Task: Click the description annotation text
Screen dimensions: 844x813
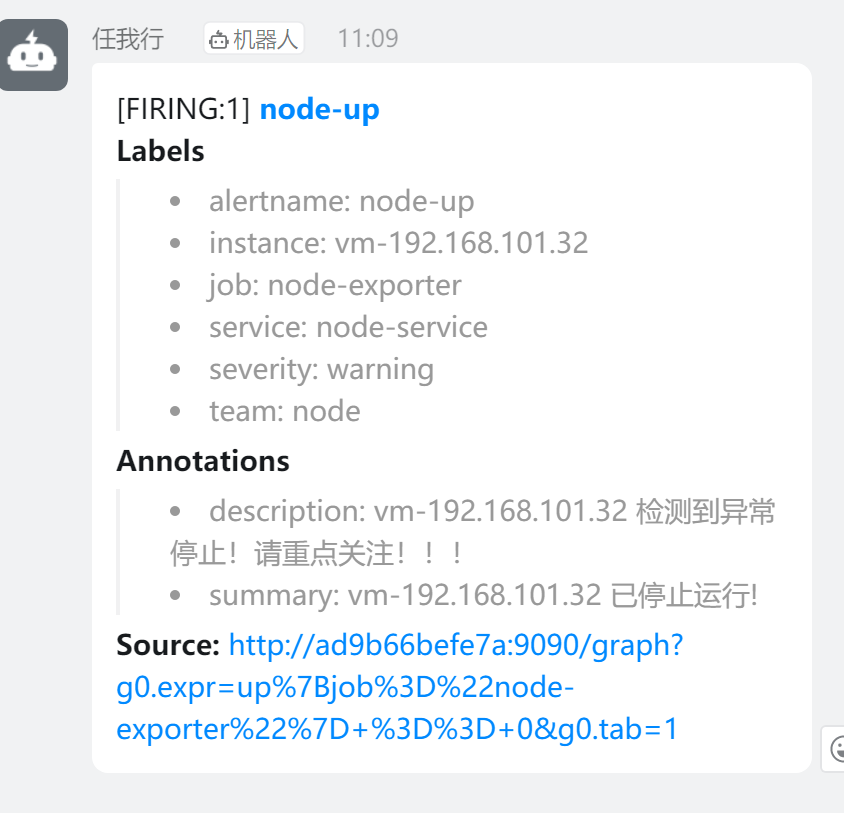Action: 473,532
